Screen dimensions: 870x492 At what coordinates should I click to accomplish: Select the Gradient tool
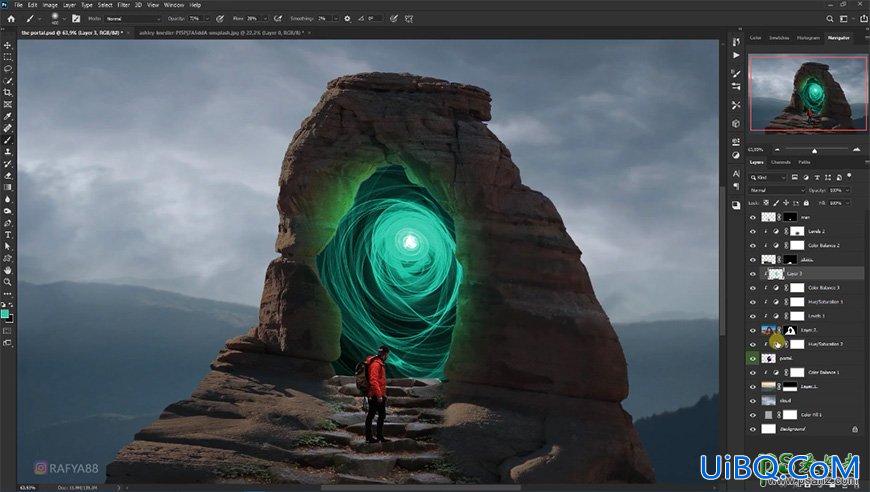(x=8, y=187)
